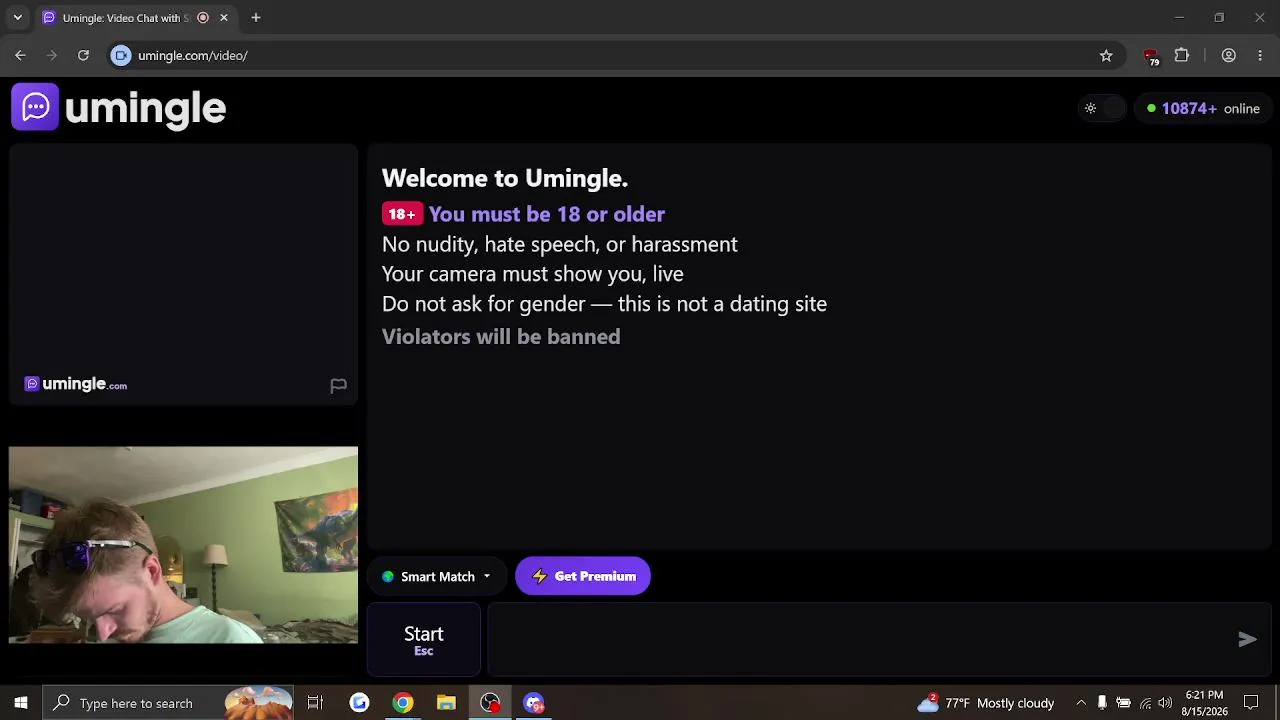Image resolution: width=1280 pixels, height=720 pixels.
Task: Click your own webcam preview
Action: (x=183, y=544)
